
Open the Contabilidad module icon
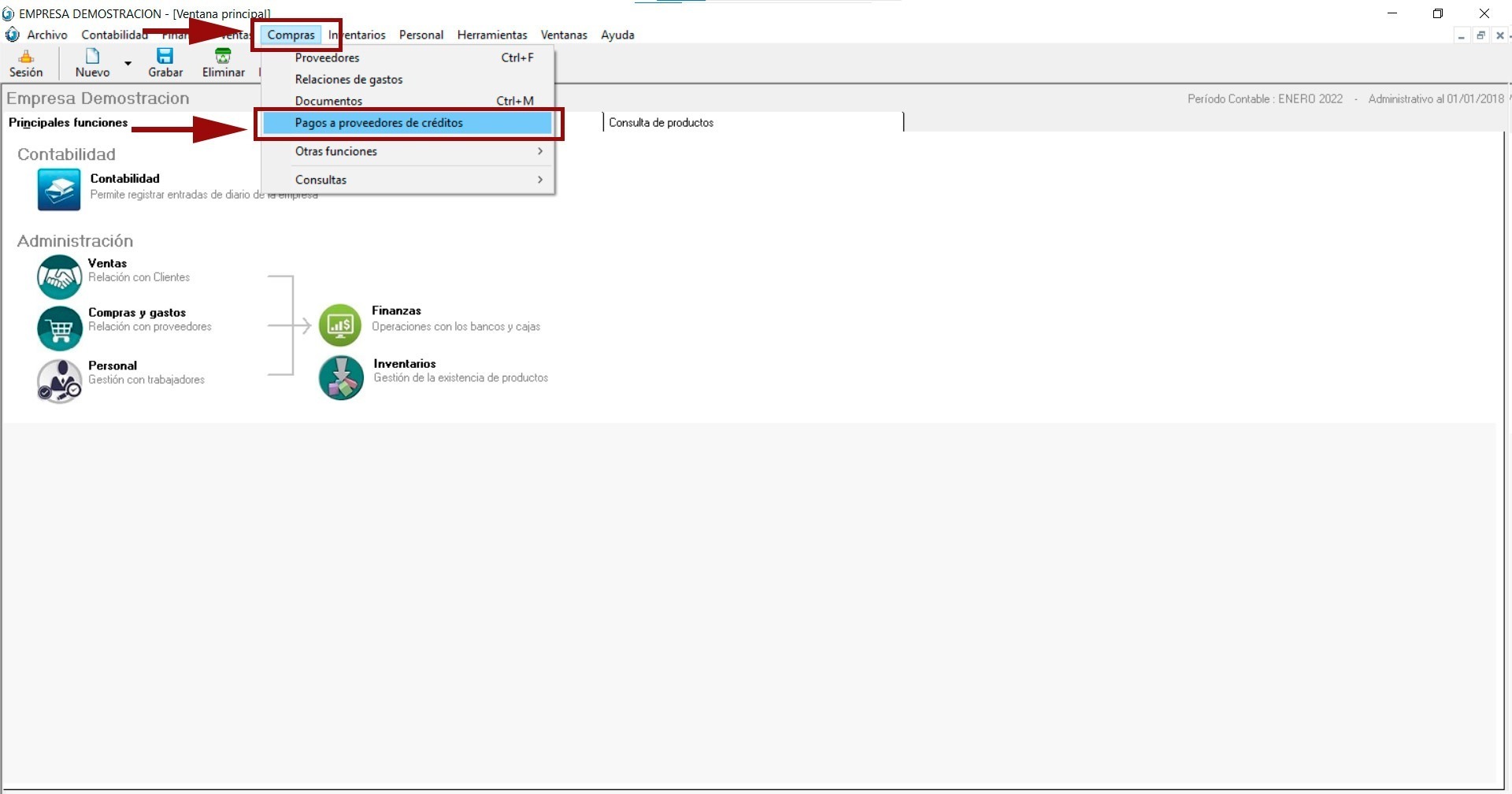(59, 190)
